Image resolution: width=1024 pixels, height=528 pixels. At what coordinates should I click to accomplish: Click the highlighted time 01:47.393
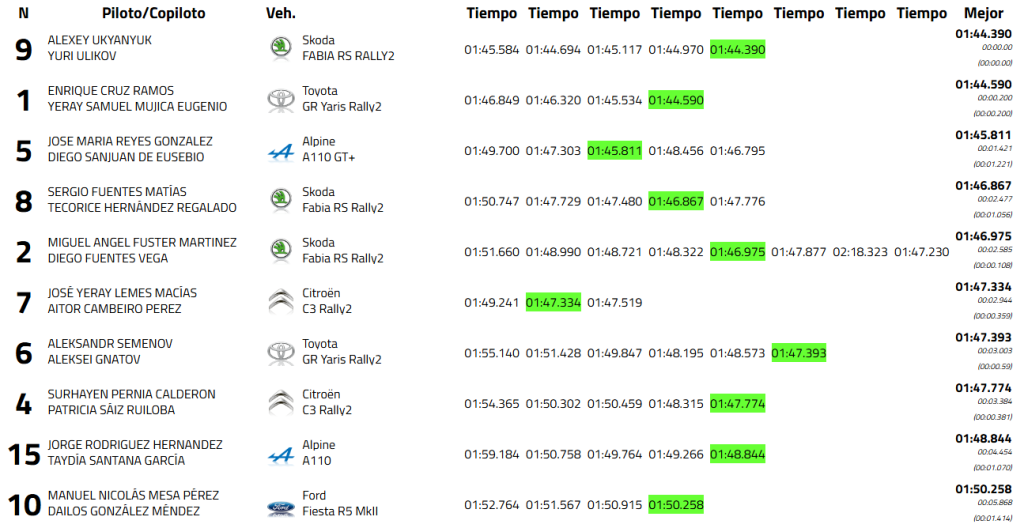pyautogui.click(x=799, y=354)
